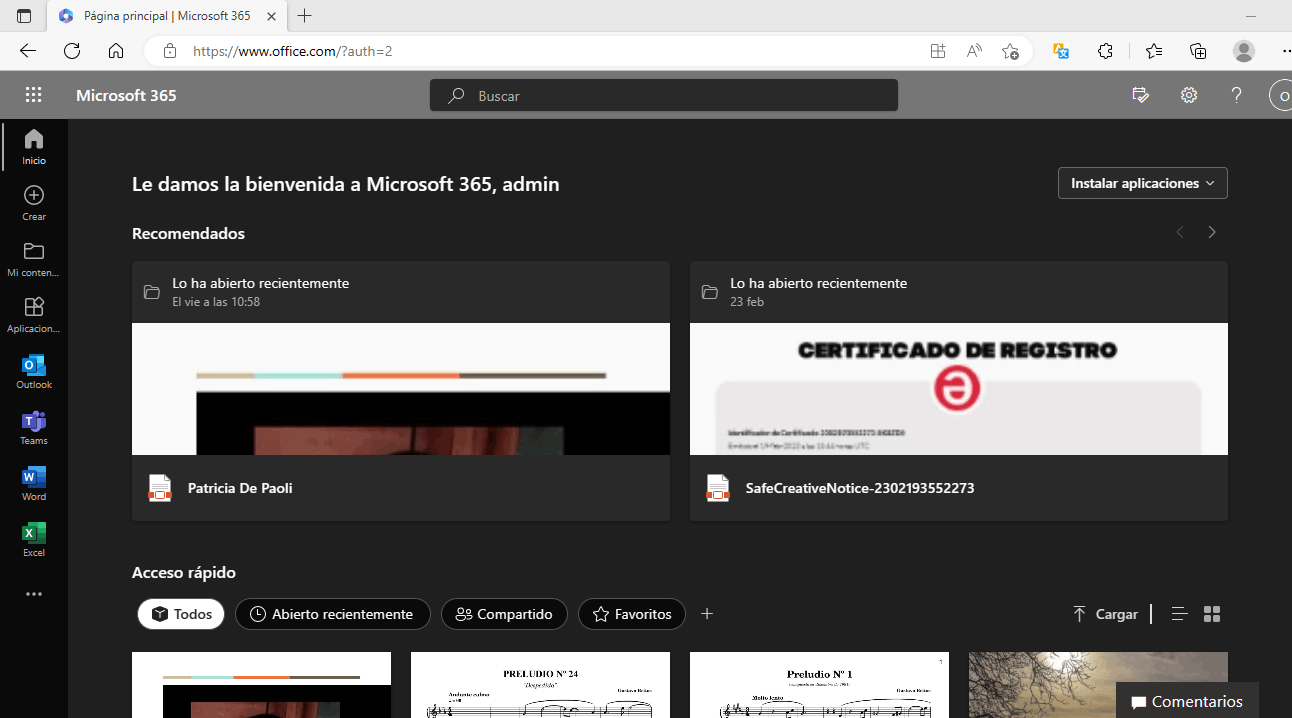Viewport: 1292px width, 718px height.
Task: Click the Recomendados heading
Action: coord(188,233)
